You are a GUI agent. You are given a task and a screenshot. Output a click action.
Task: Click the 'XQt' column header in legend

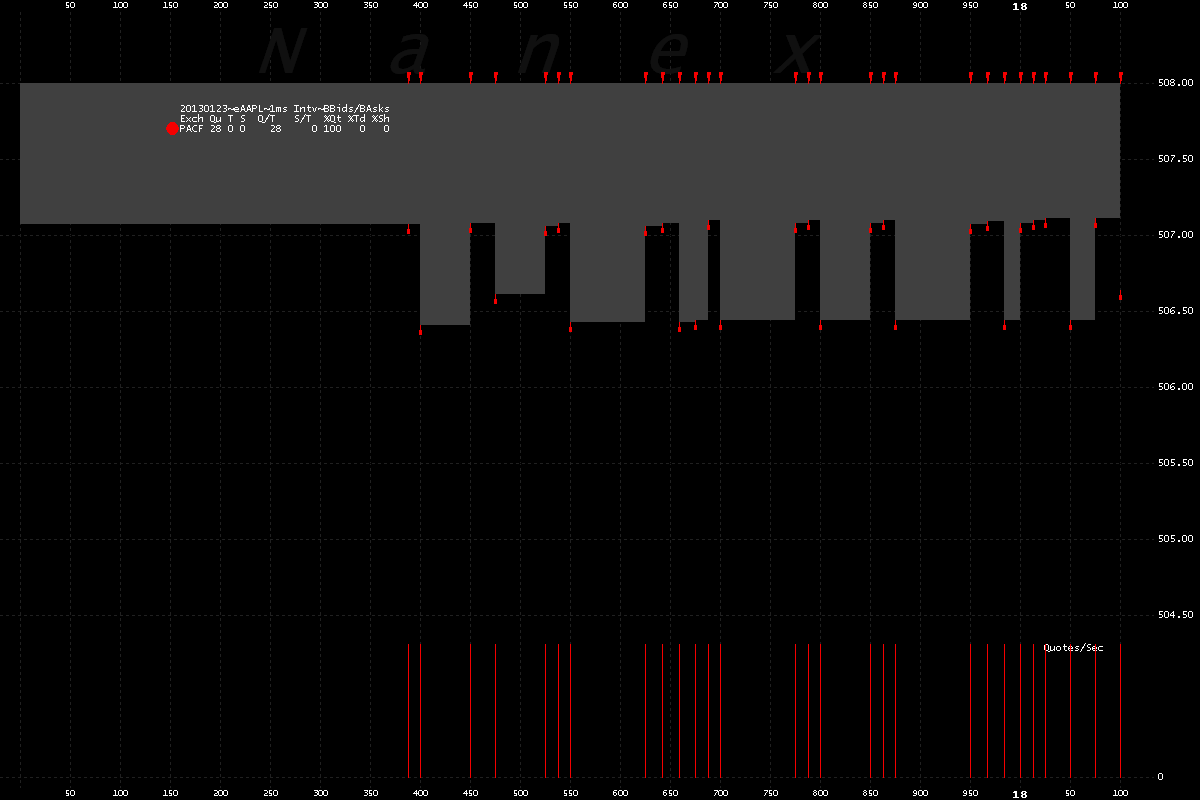[333, 119]
